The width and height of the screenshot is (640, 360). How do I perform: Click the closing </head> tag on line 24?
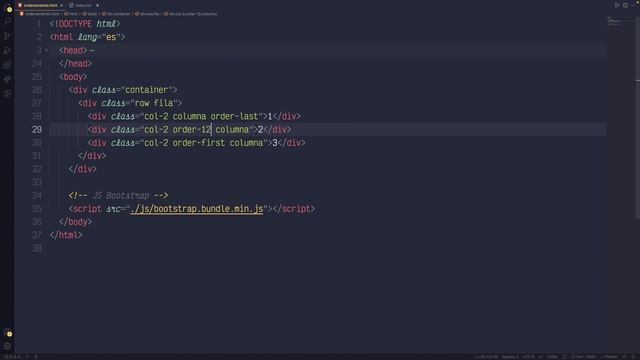click(x=76, y=64)
